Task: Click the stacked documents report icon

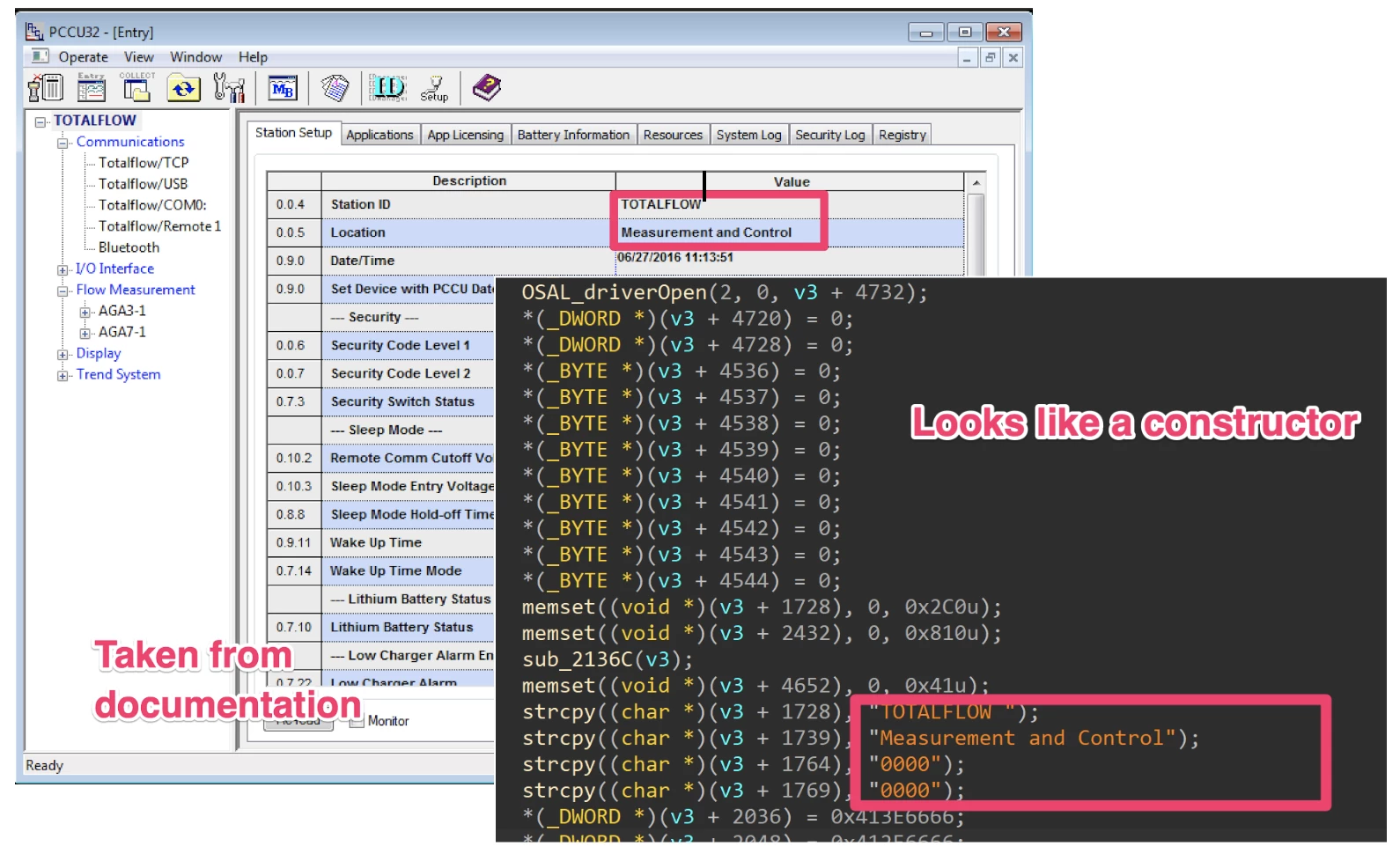Action: 335,88
